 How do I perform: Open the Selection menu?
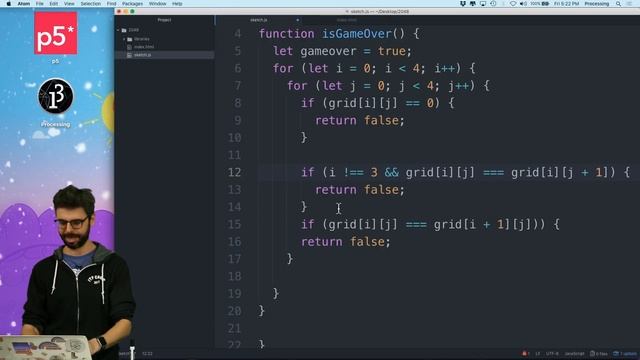pos(91,4)
